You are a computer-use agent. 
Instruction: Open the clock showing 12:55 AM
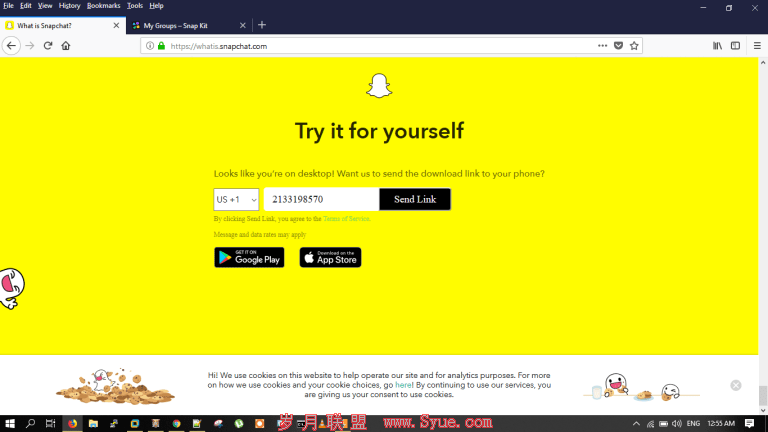pyautogui.click(x=721, y=424)
